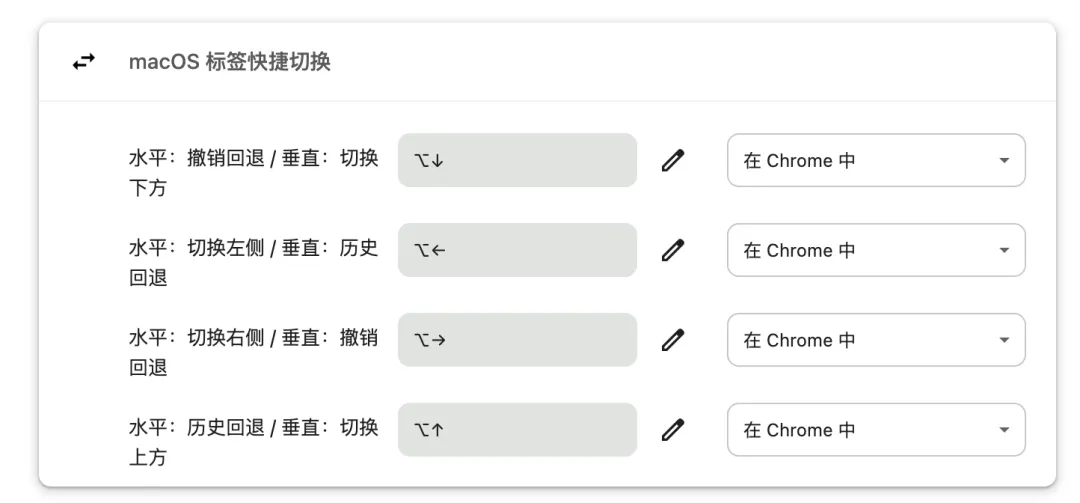Screen dimensions: 1080x503
Task: Open "在 Chrome 中" dropdown for ⌥← row
Action: coord(875,250)
